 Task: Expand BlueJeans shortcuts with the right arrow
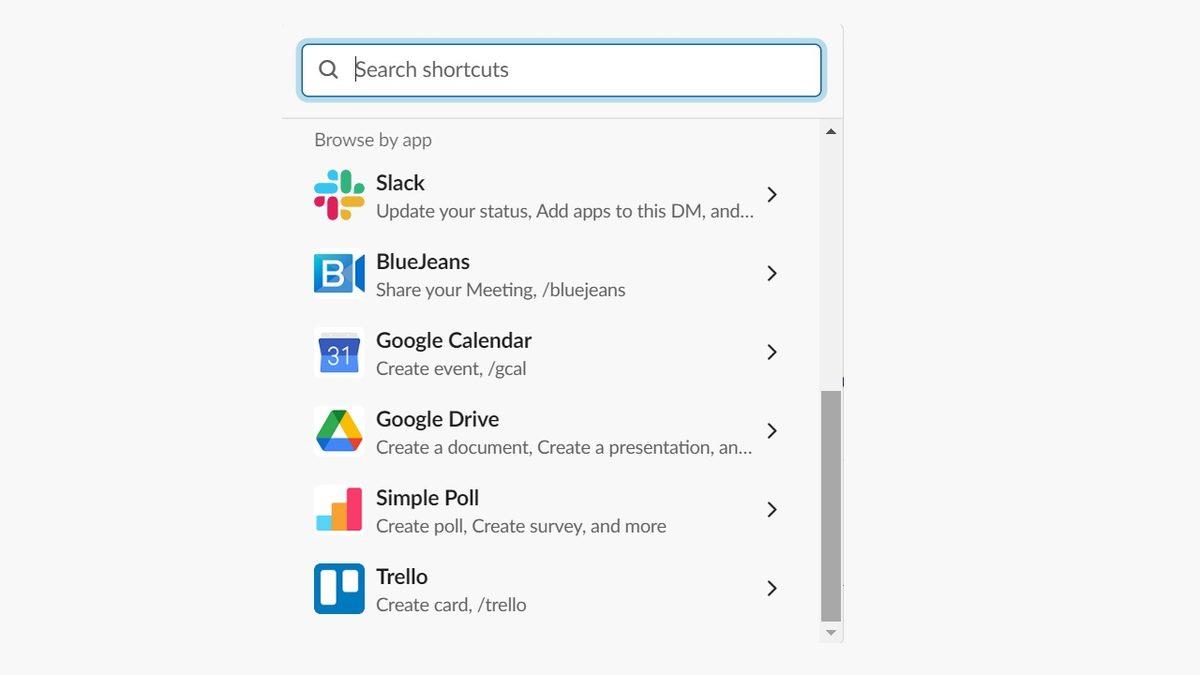coord(771,273)
